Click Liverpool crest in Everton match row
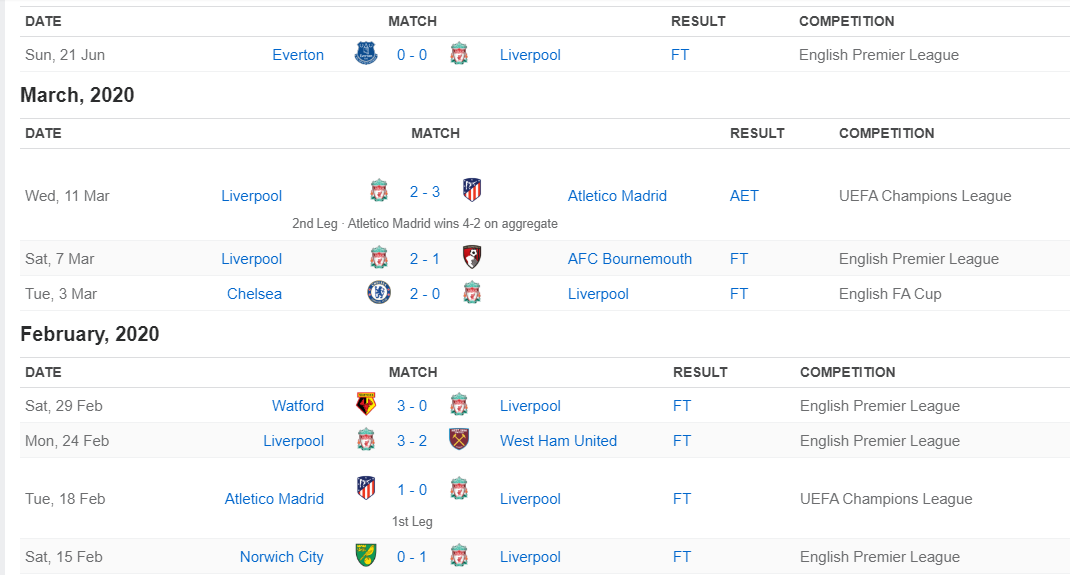 click(459, 54)
